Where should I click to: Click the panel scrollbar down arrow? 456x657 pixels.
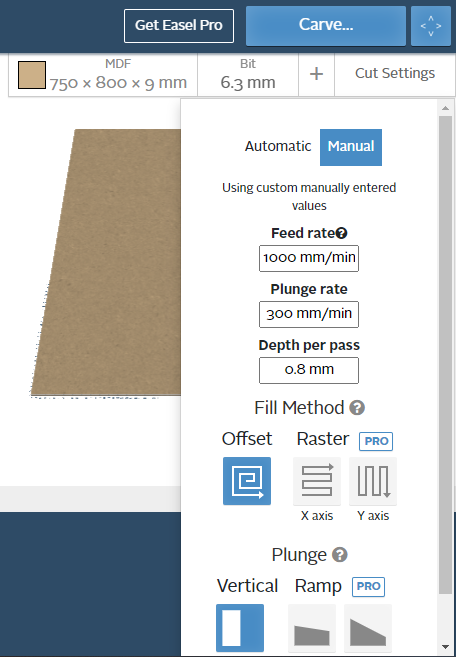coord(446,647)
